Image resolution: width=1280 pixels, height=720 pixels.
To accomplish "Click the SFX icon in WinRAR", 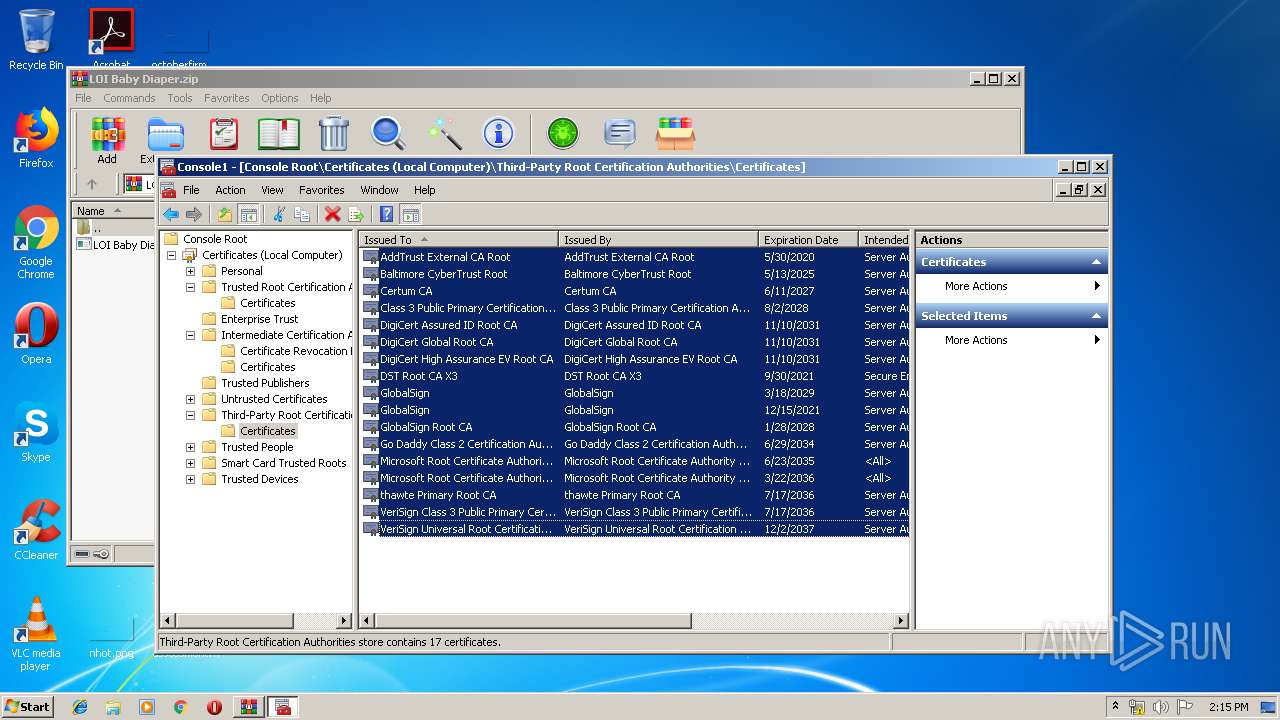I will 675,133.
